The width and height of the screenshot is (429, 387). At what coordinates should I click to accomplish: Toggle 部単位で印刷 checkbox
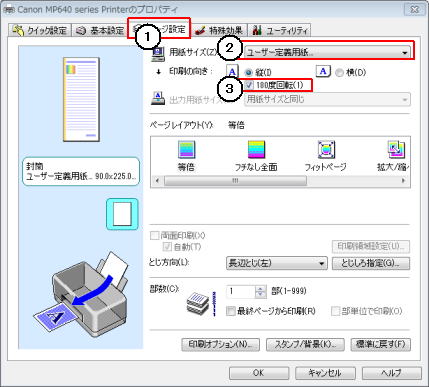pos(335,311)
